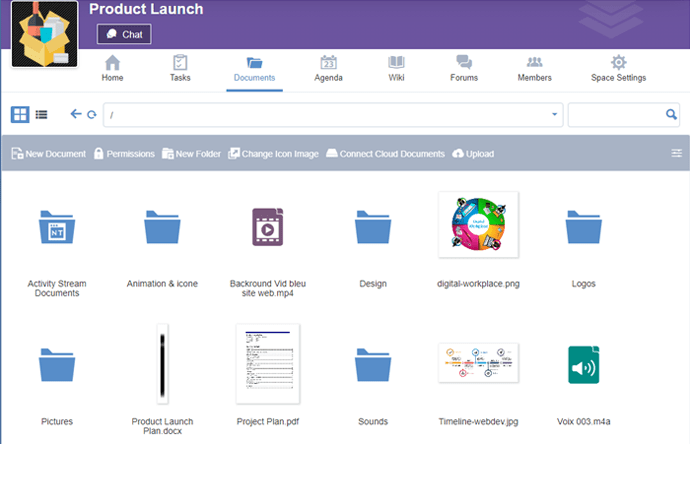Viewport: 690px width, 477px height.
Task: Open the digital-workplace.png thumbnail
Action: pos(478,227)
